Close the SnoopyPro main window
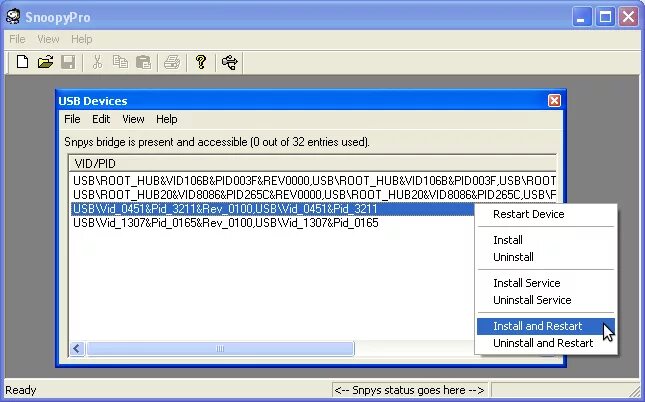This screenshot has width=645, height=402. point(629,17)
